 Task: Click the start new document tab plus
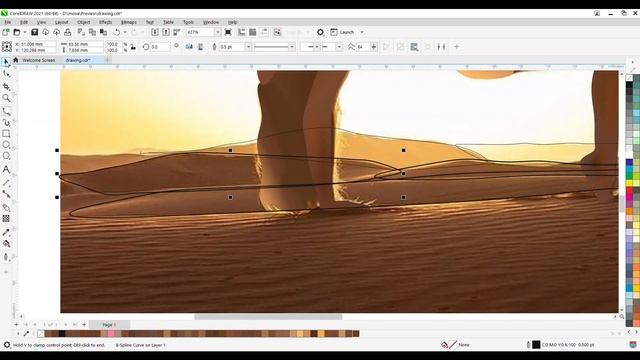pyautogui.click(x=108, y=60)
